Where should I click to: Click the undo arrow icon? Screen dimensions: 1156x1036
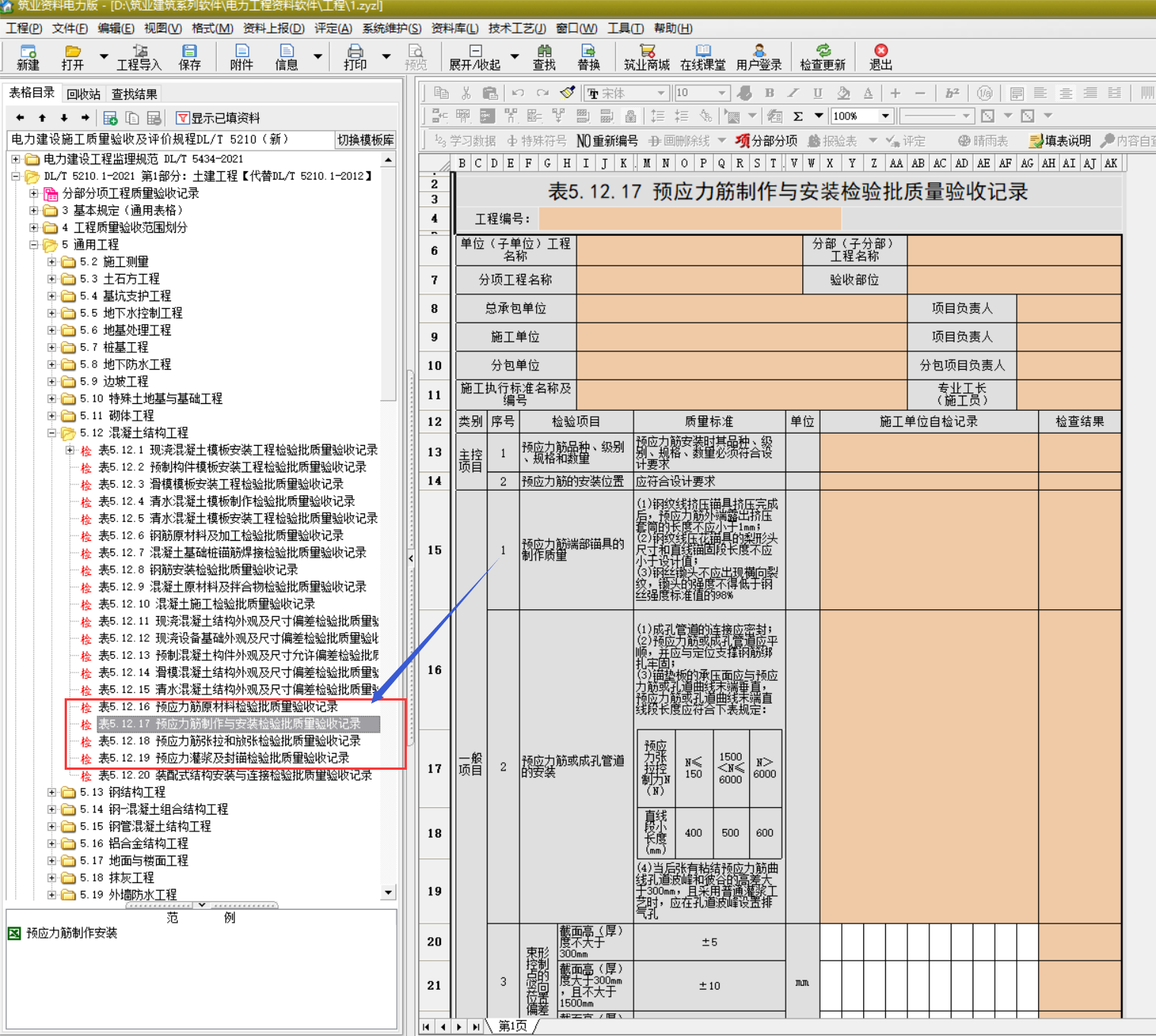tap(518, 93)
